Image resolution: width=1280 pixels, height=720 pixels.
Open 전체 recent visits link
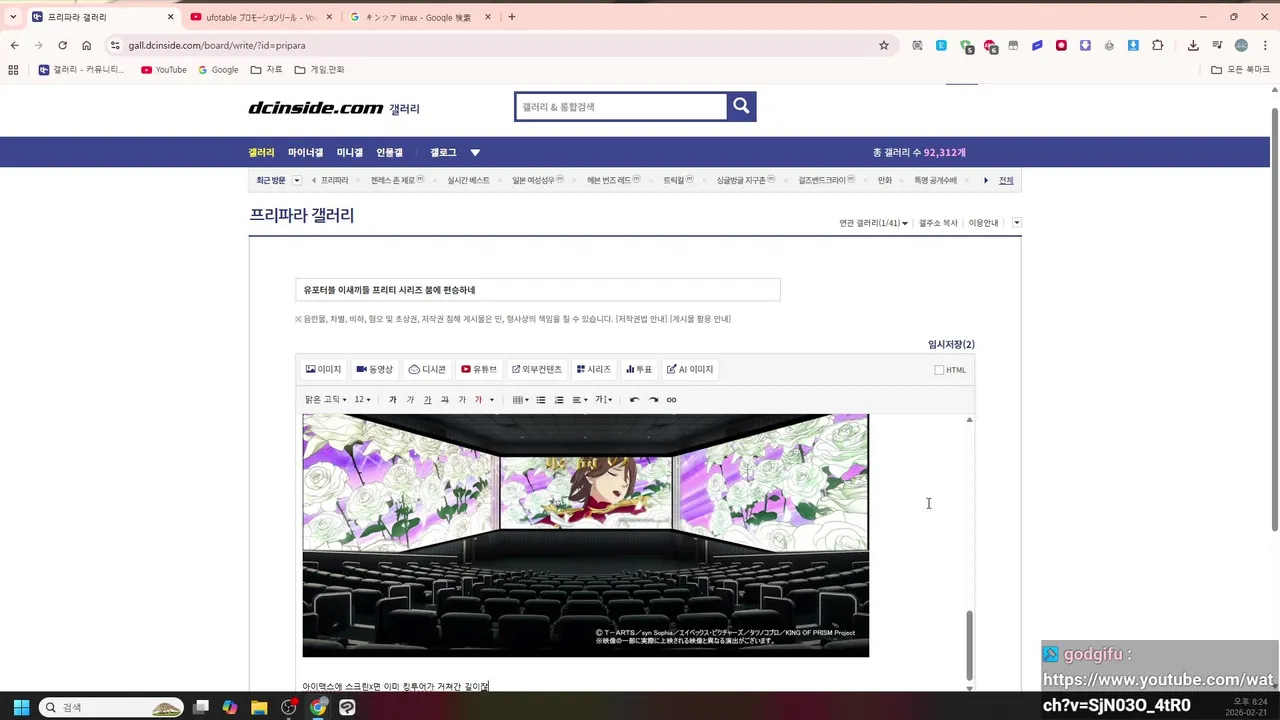point(1006,180)
